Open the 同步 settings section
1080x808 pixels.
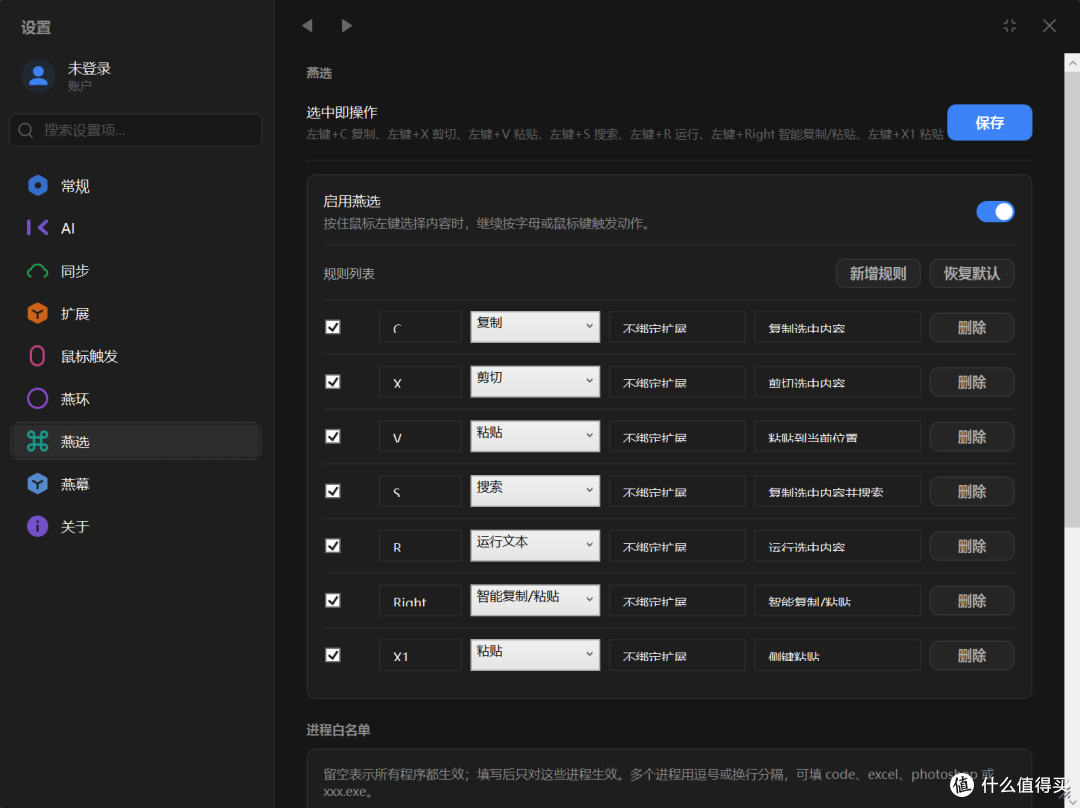coord(136,271)
